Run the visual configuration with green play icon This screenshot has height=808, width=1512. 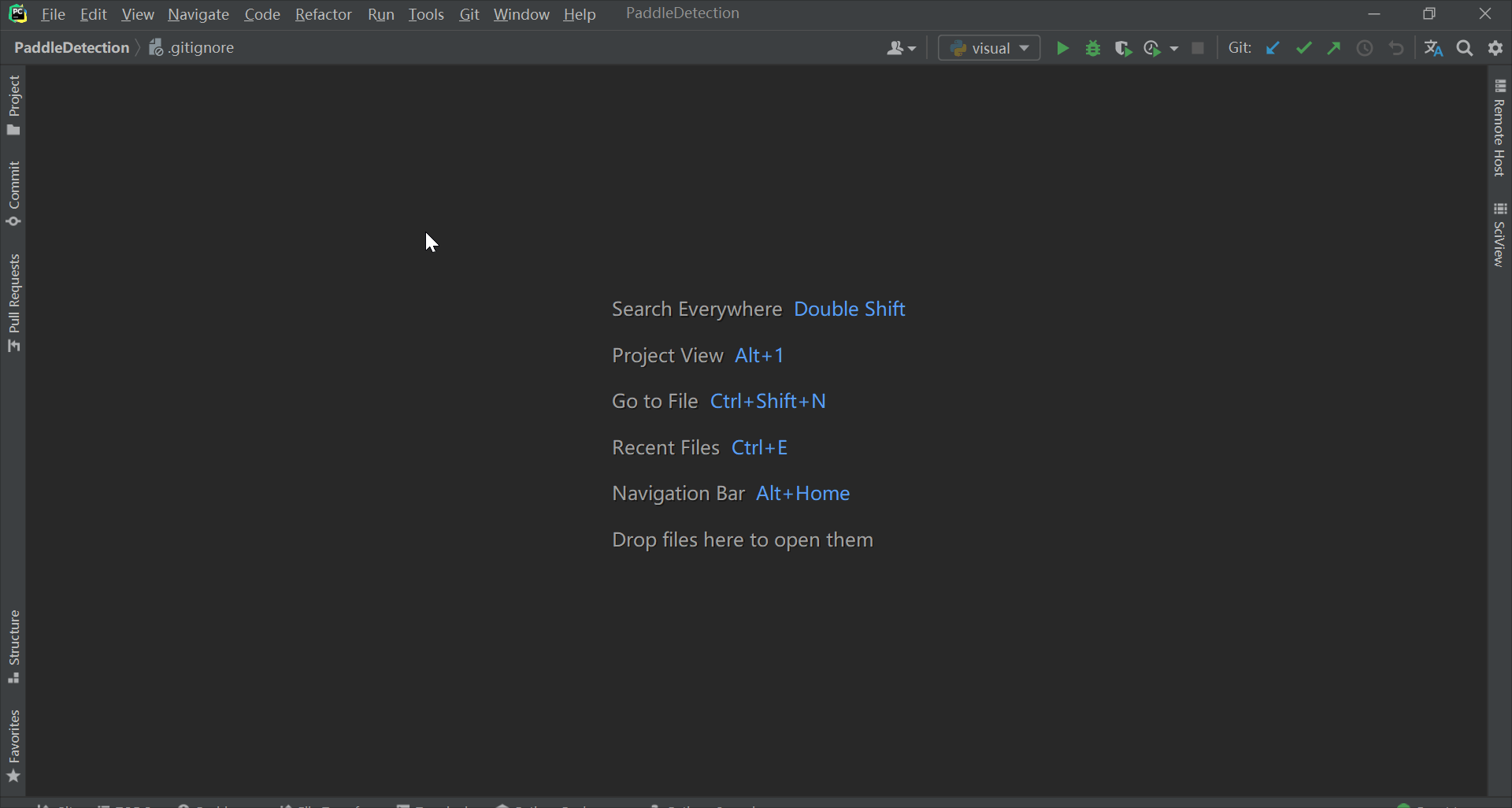coord(1062,49)
